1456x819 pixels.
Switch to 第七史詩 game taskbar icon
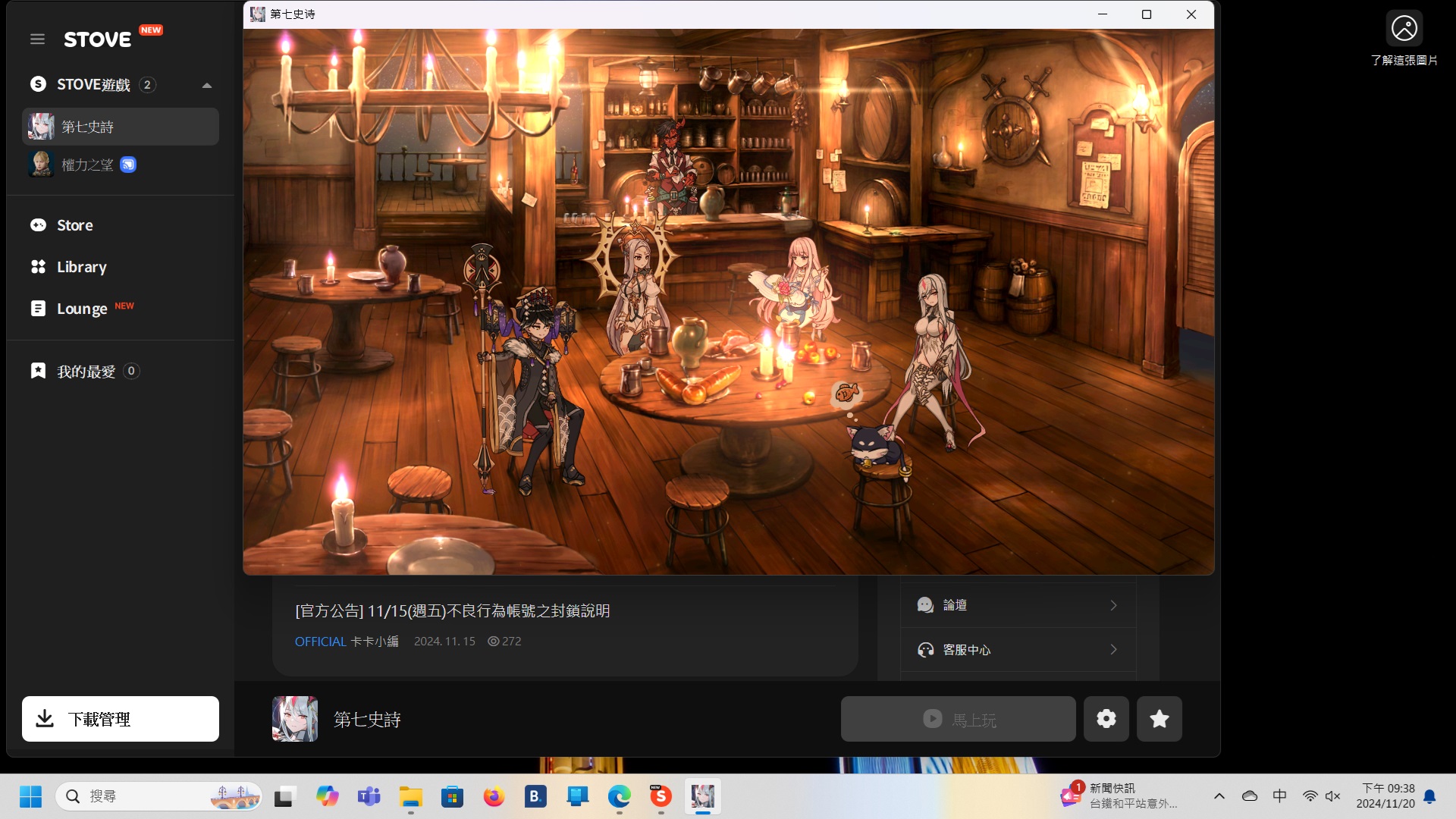pyautogui.click(x=703, y=796)
